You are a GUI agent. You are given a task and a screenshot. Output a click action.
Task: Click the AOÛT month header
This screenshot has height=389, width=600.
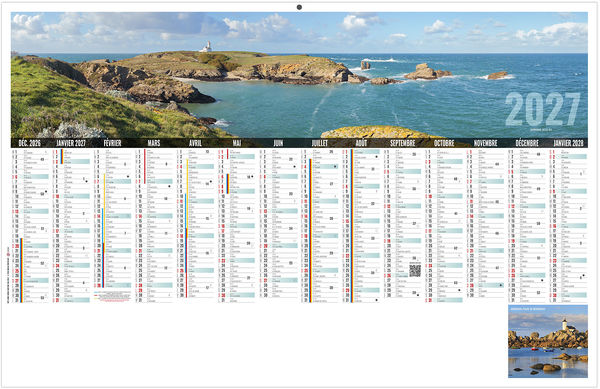pyautogui.click(x=361, y=143)
